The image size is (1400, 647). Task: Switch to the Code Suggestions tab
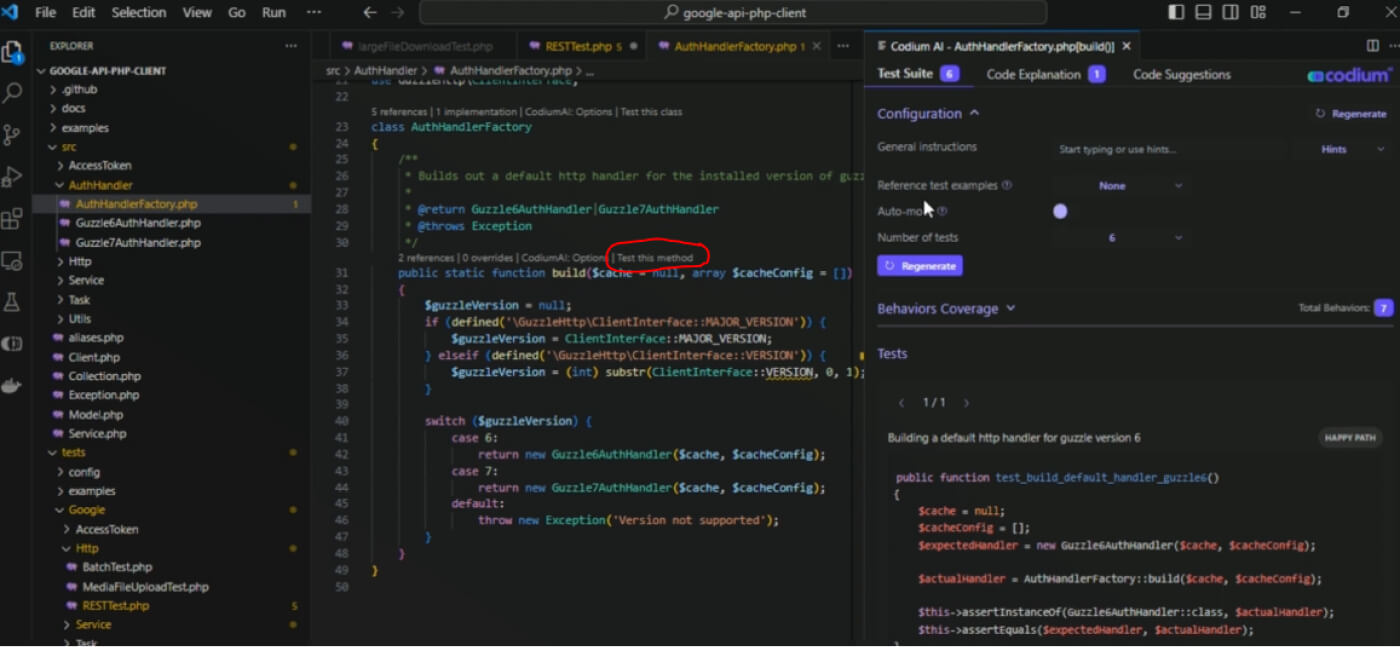[1182, 75]
